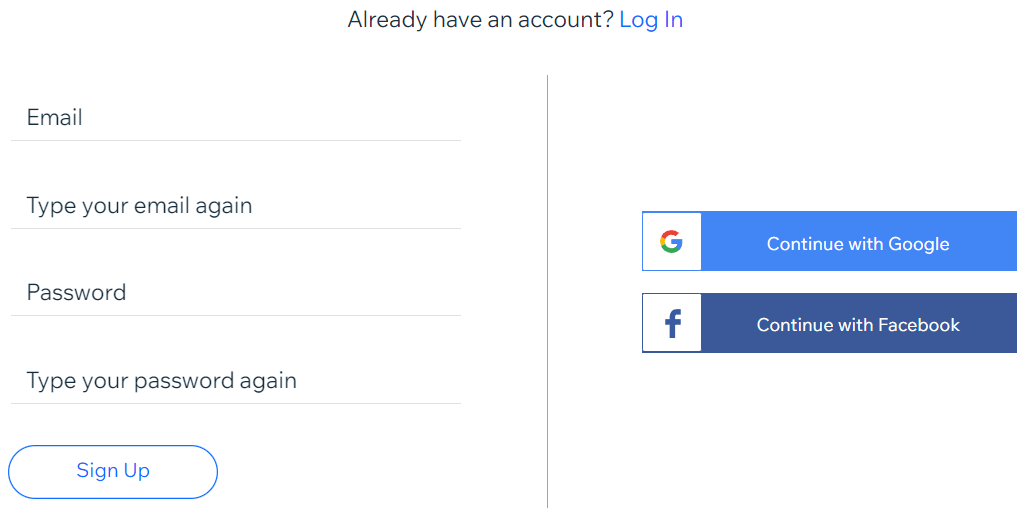
Task: Click the Continue with Facebook label text
Action: point(858,325)
